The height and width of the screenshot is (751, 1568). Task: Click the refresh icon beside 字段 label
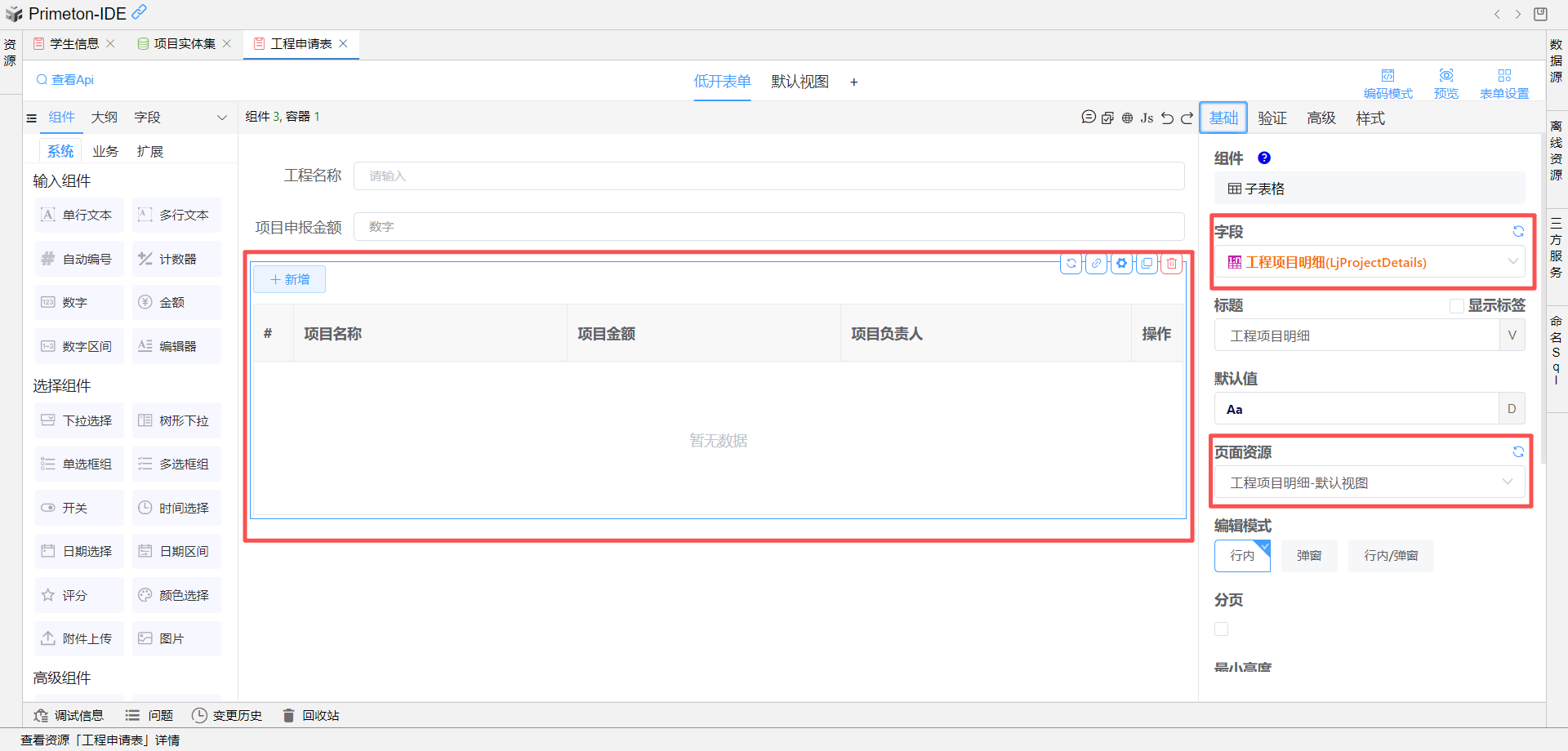[1518, 232]
